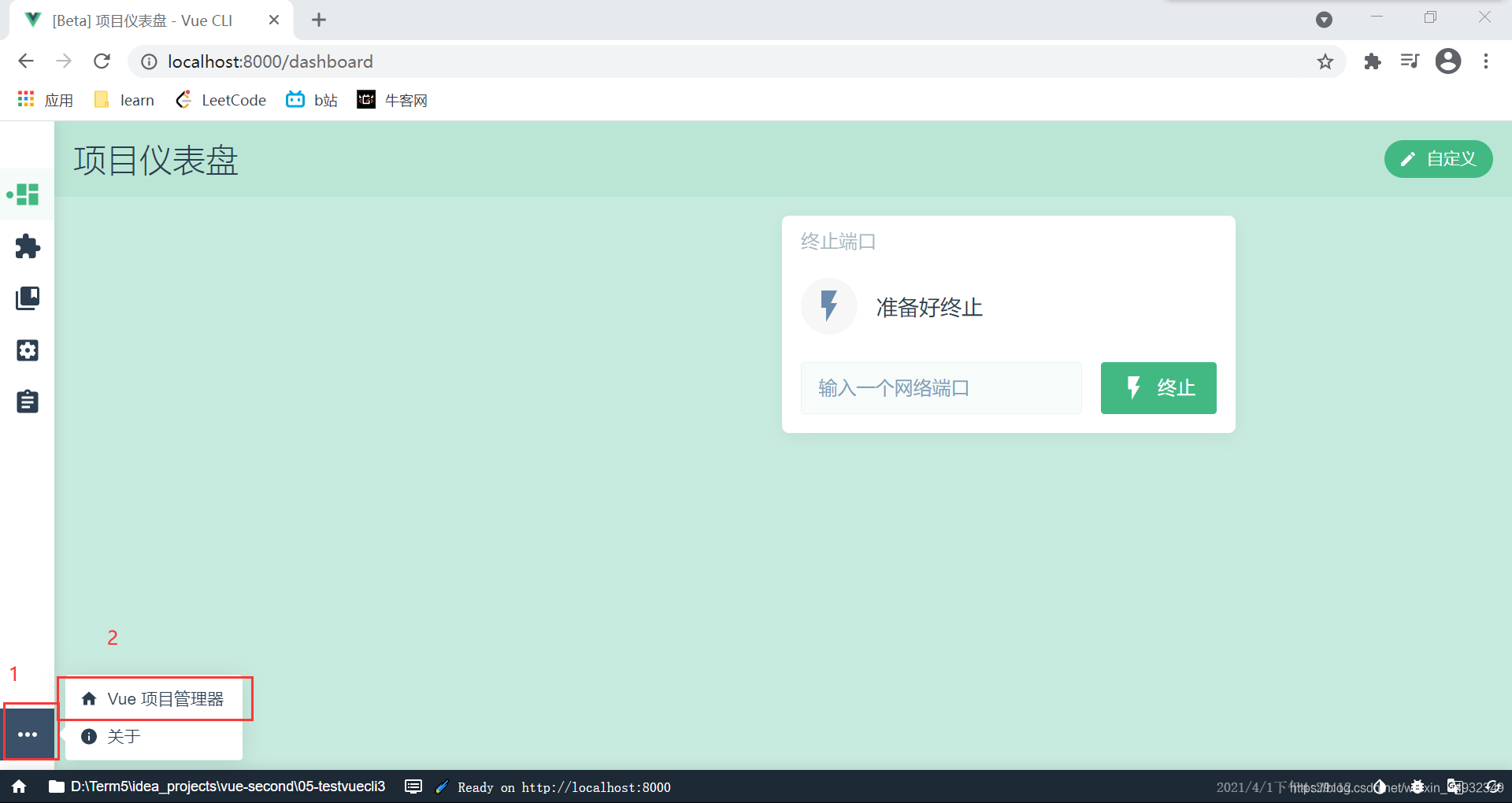The image size is (1512, 803).
Task: Click the site info icon in address bar
Action: click(149, 61)
